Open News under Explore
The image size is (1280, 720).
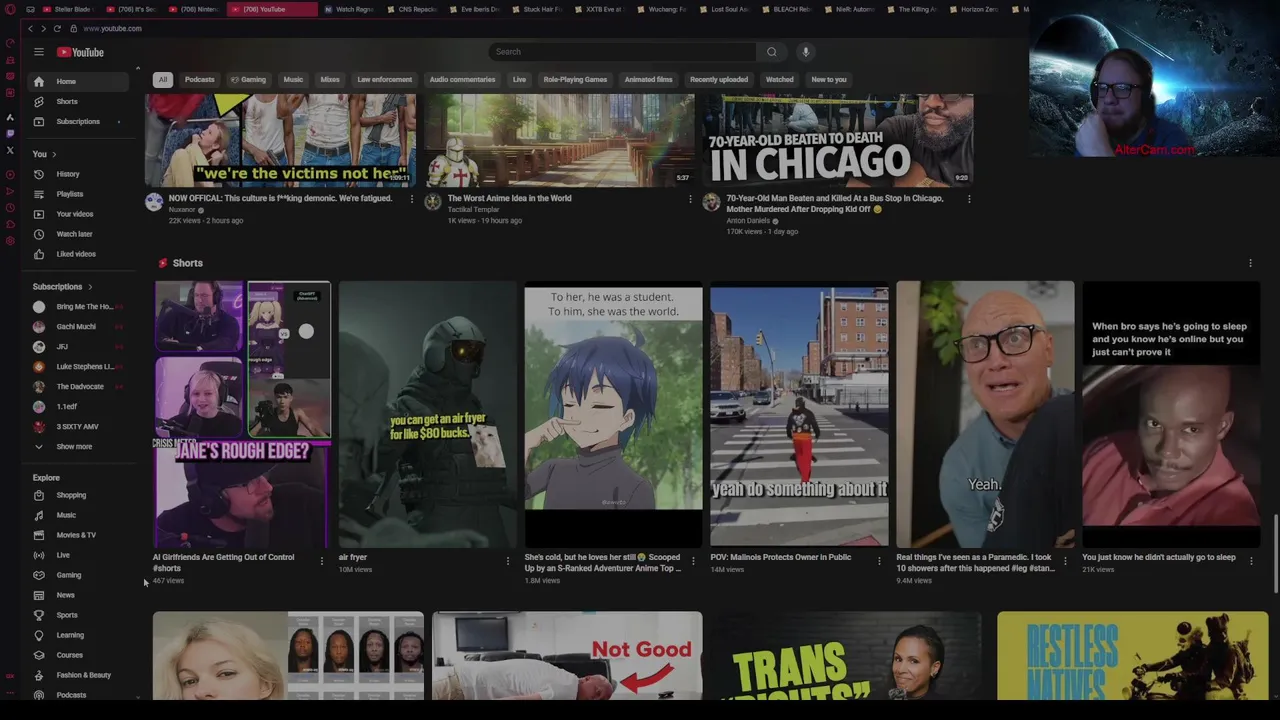pos(80,595)
